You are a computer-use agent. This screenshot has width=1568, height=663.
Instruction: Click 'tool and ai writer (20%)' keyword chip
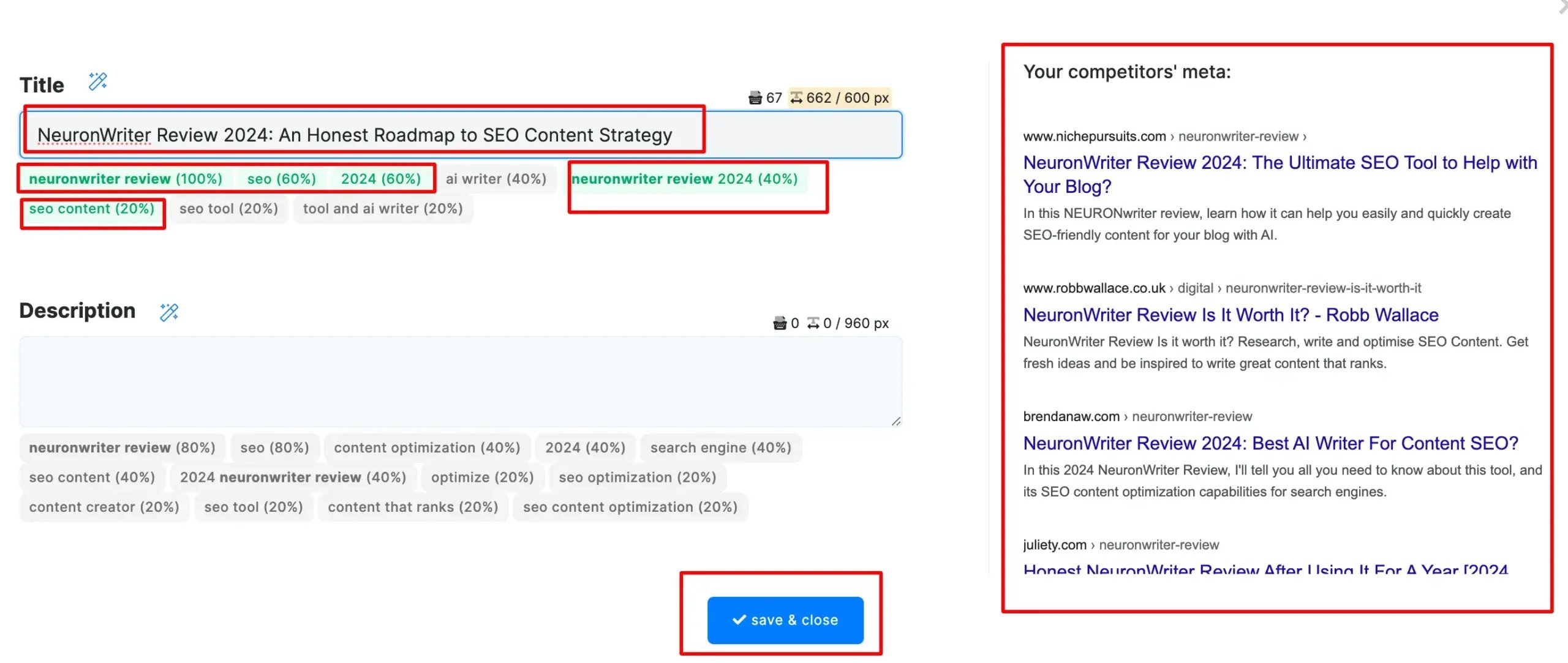(x=383, y=209)
